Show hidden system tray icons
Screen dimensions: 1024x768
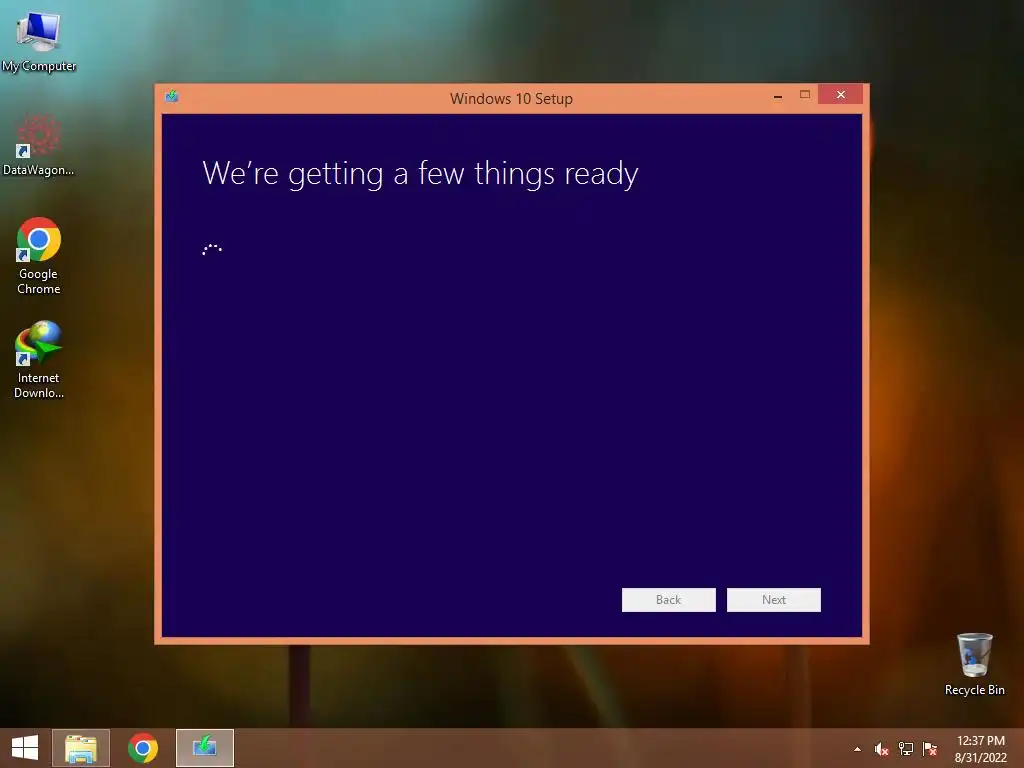point(857,749)
